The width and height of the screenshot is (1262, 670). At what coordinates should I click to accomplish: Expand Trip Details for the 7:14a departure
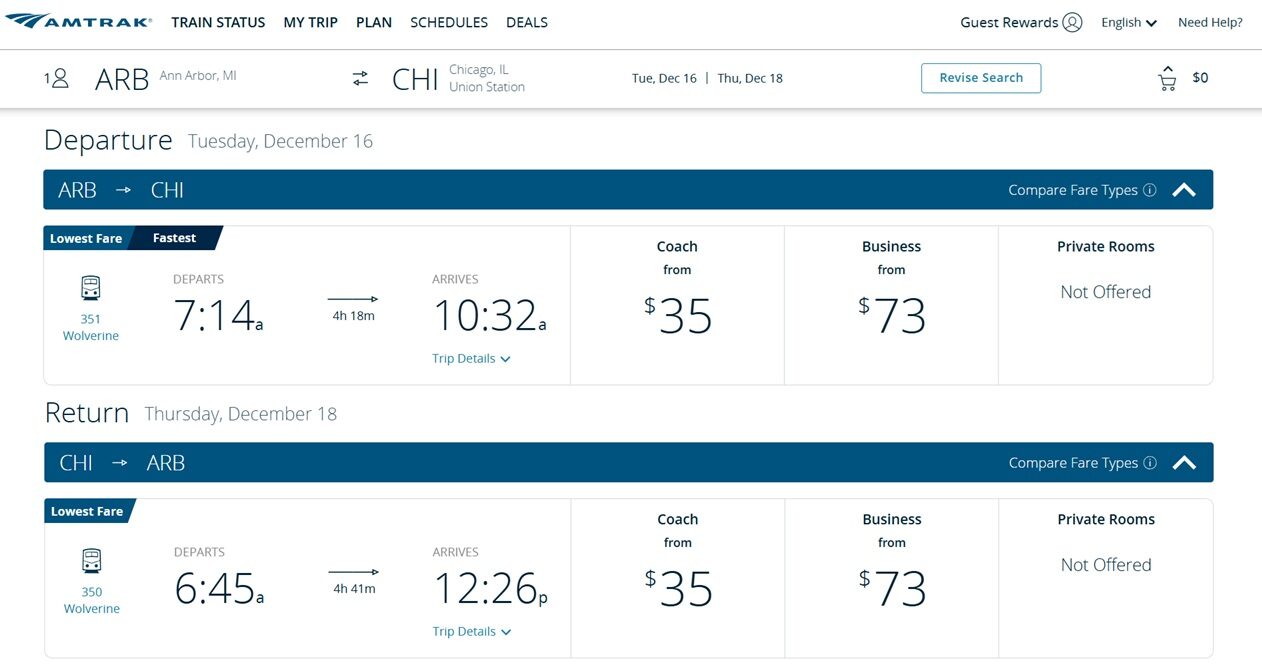point(471,359)
